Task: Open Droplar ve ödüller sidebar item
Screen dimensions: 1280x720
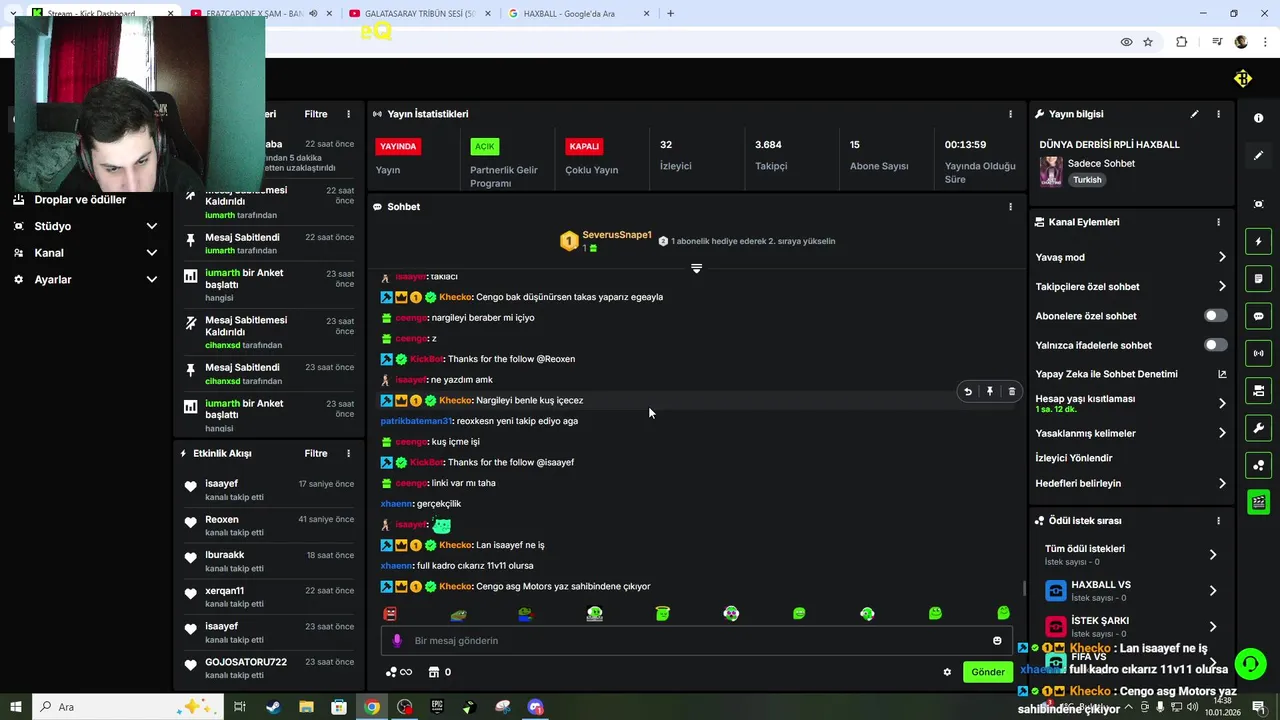Action: [x=80, y=200]
